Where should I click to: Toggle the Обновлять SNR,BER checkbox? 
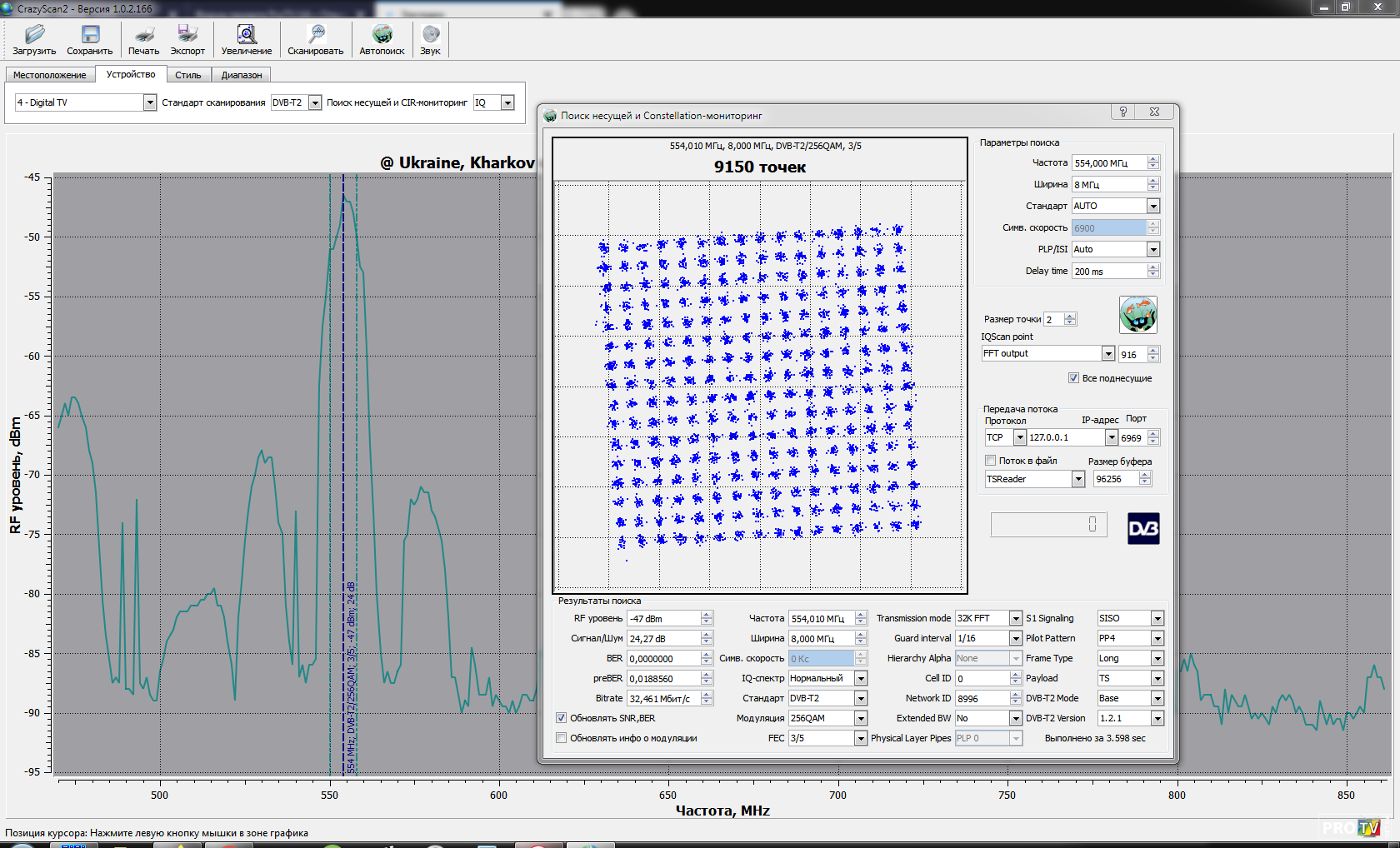coord(562,718)
